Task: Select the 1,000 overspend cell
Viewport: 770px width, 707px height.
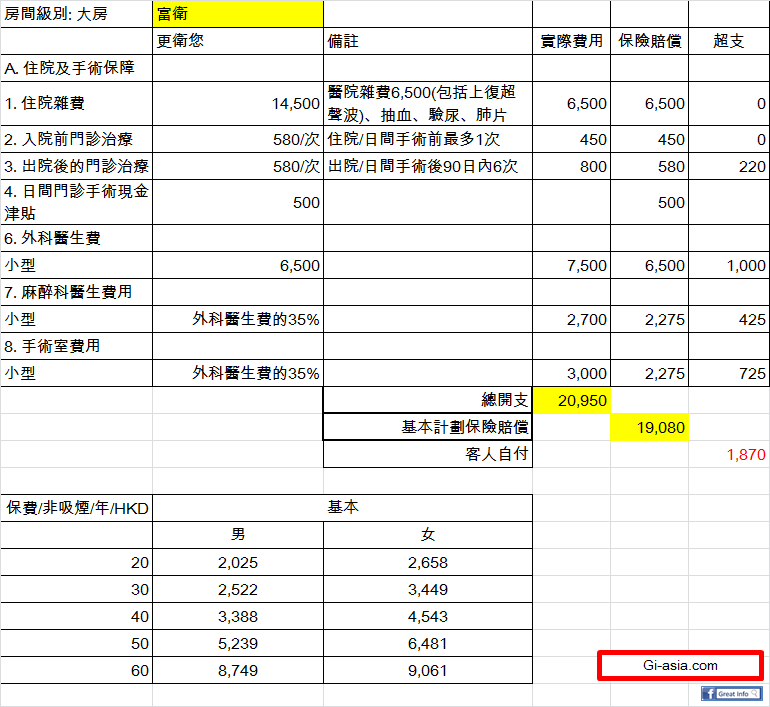Action: pyautogui.click(x=729, y=265)
